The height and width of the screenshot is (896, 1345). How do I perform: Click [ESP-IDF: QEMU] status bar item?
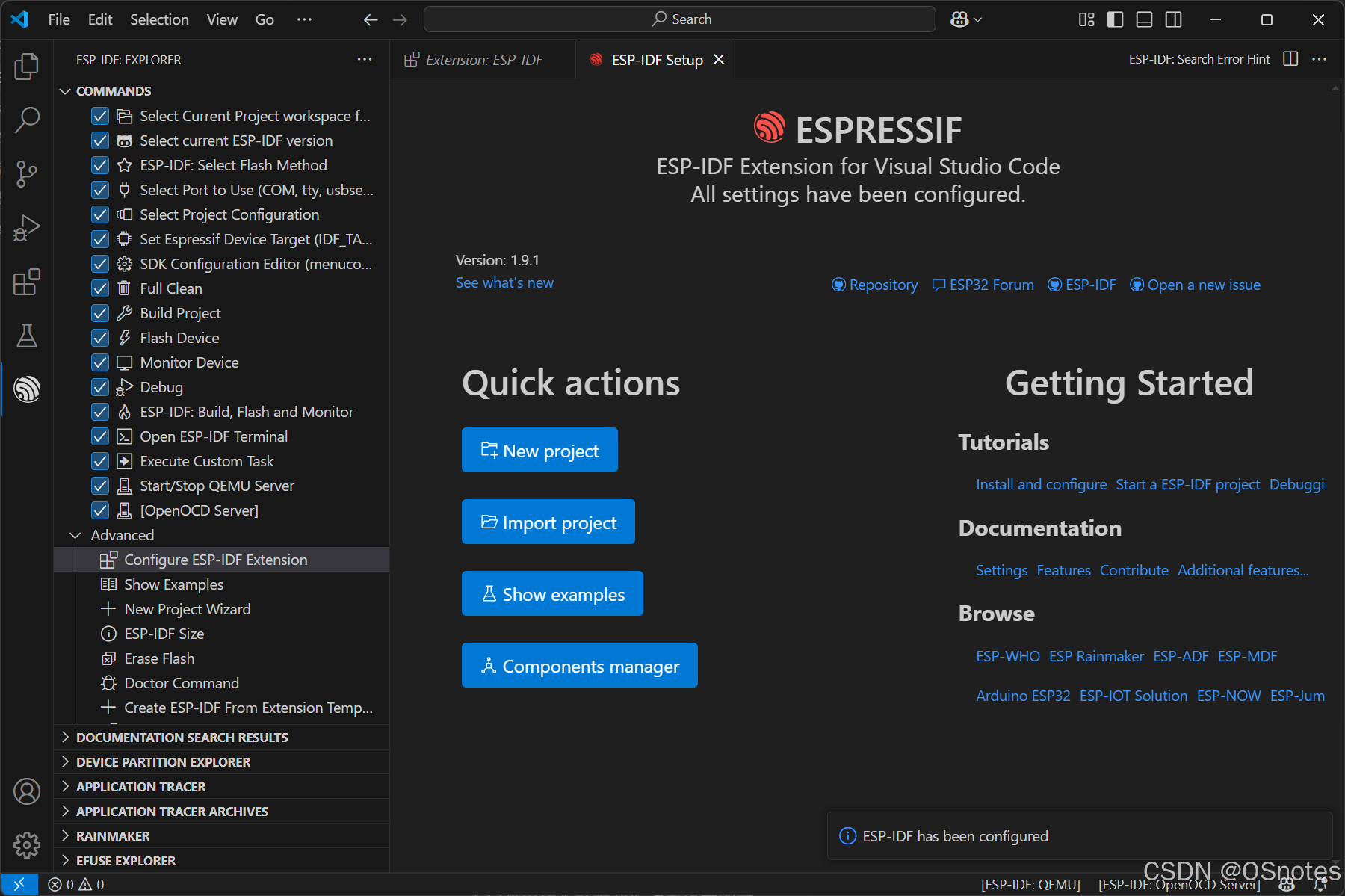(1030, 885)
